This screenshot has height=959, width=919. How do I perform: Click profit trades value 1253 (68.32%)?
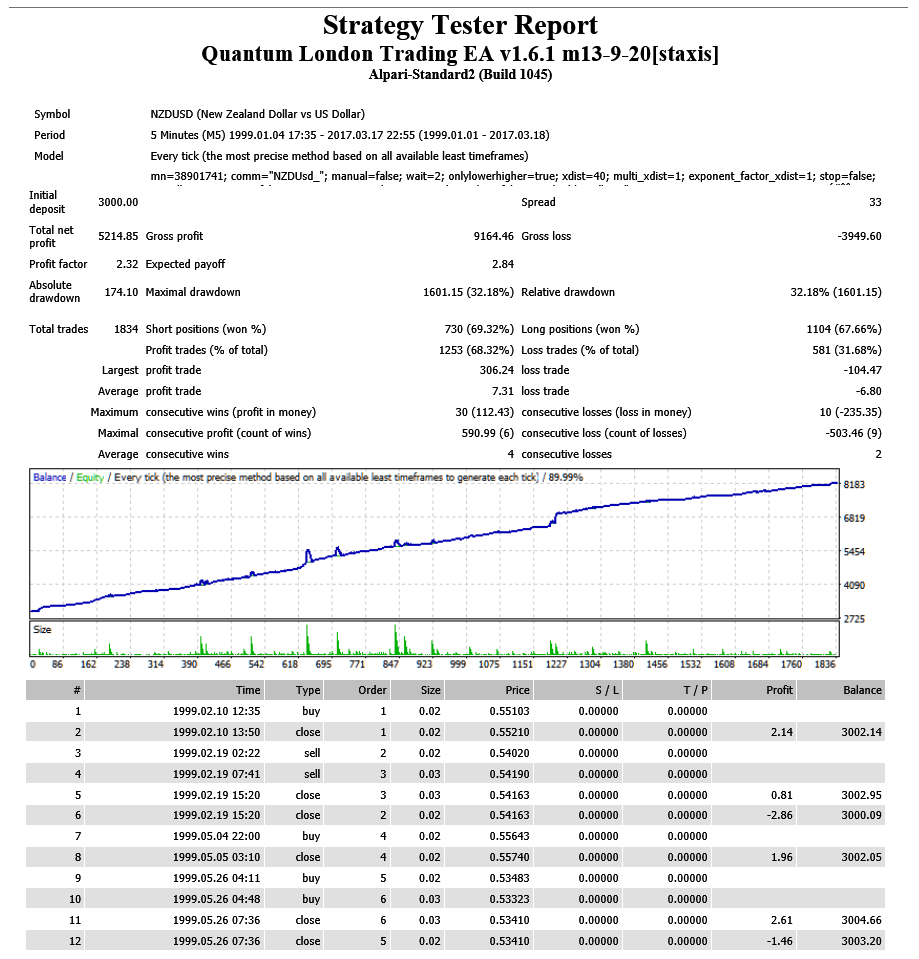coord(476,350)
